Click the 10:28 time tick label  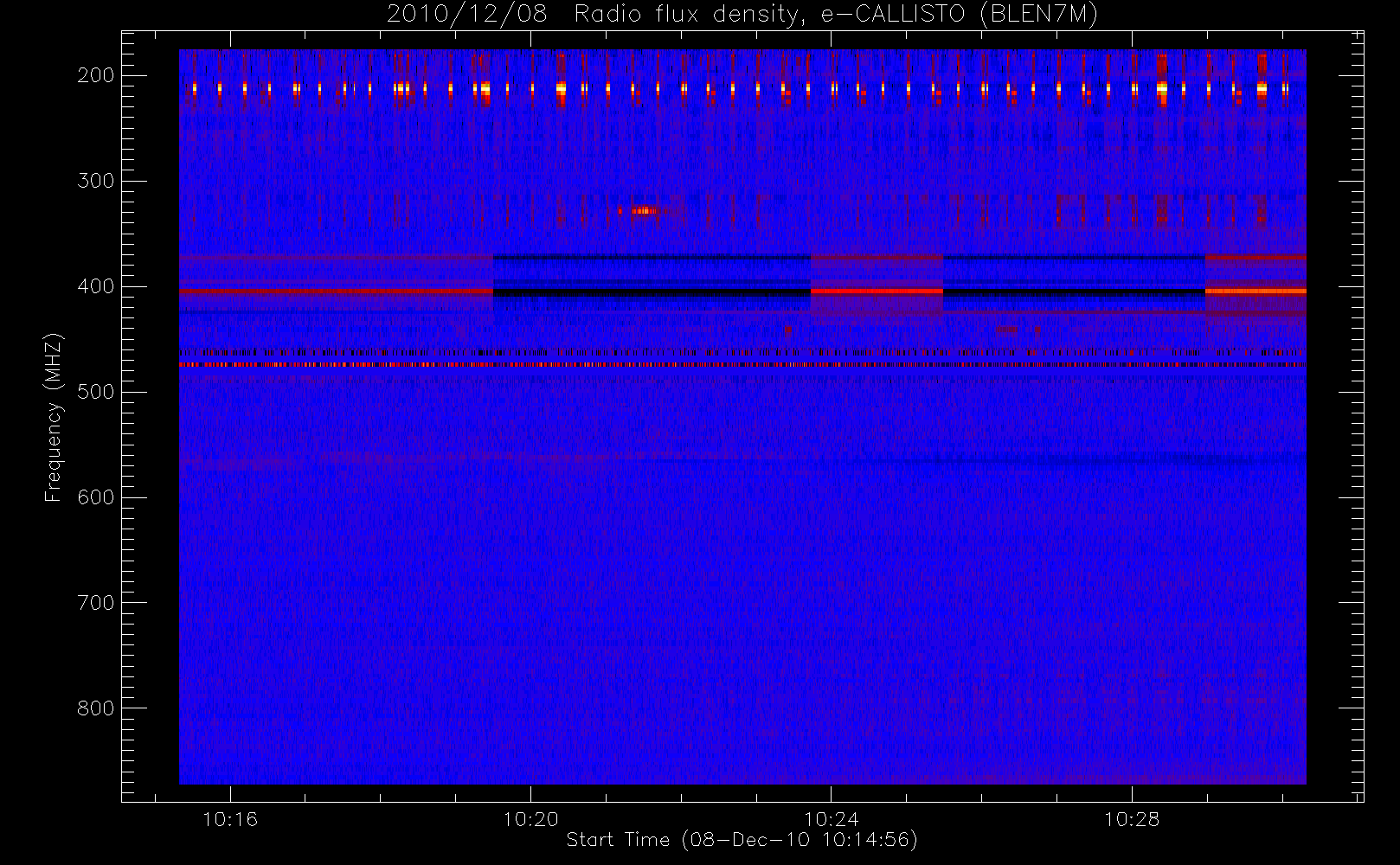tap(1132, 819)
